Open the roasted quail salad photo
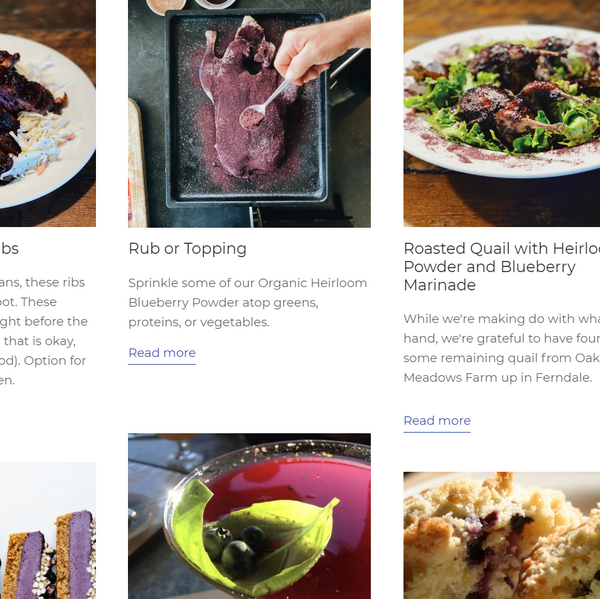 501,113
